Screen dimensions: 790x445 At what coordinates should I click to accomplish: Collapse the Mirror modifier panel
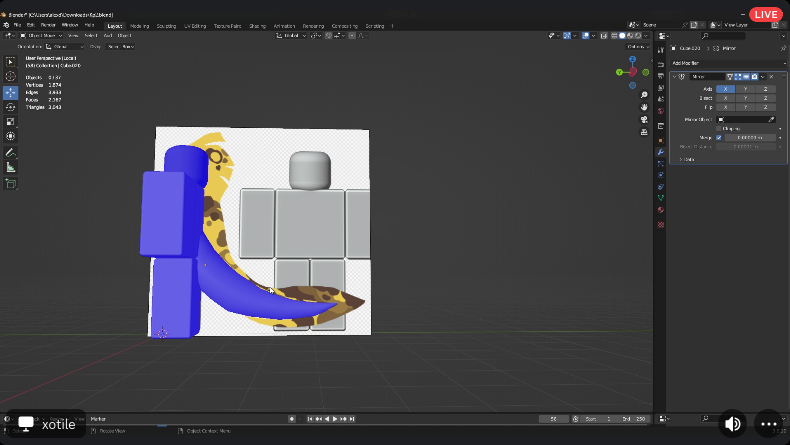point(674,77)
